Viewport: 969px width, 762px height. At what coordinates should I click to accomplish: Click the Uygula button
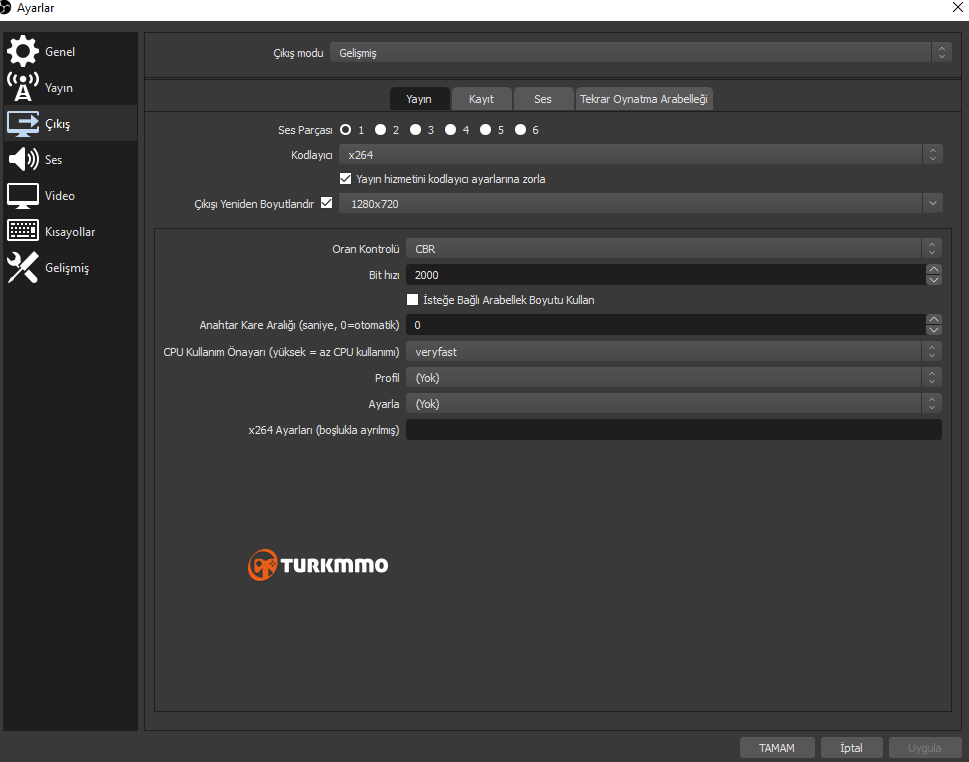(x=925, y=748)
